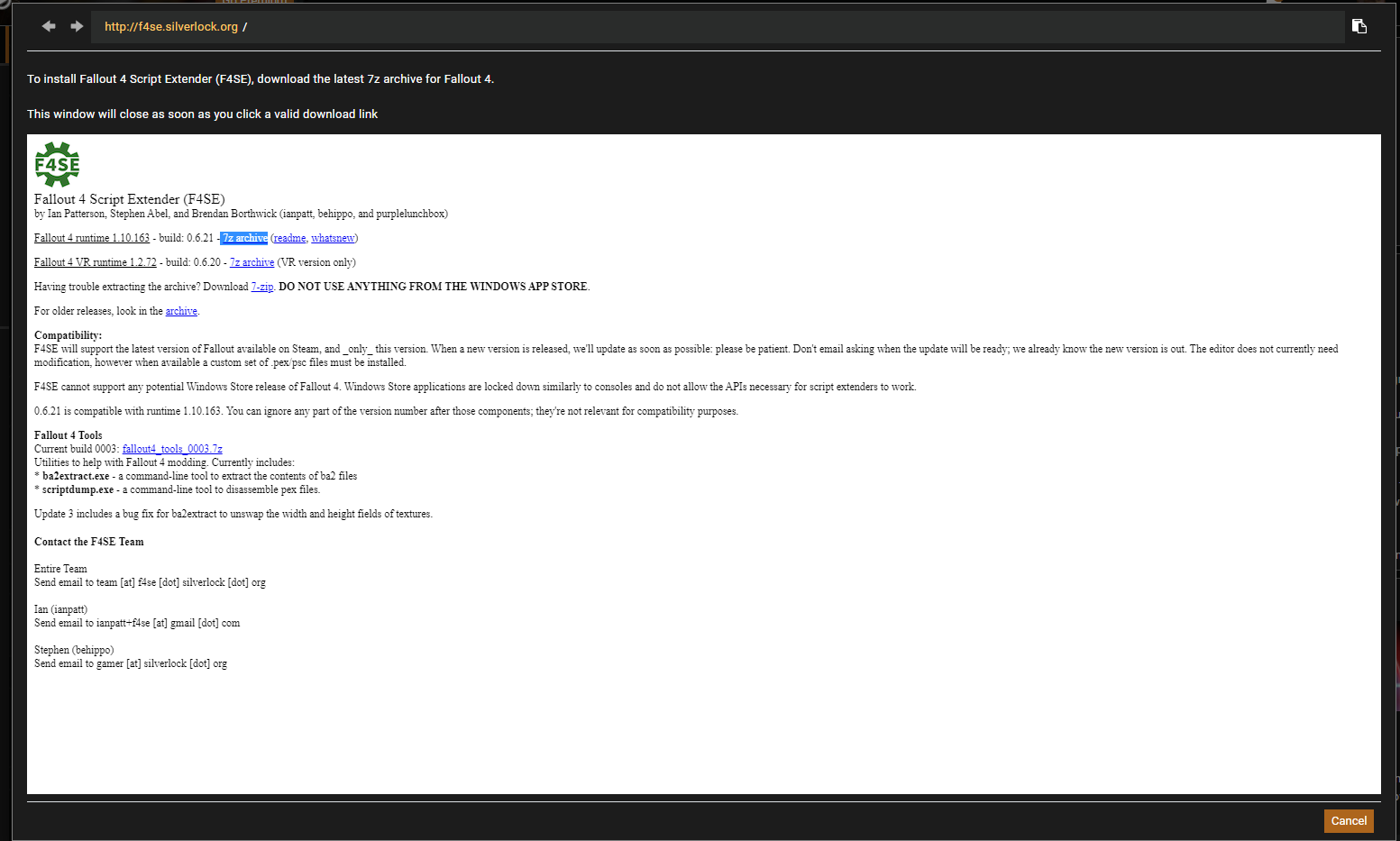Click the green F4SE gear logo
This screenshot has height=841, width=1400.
(57, 164)
